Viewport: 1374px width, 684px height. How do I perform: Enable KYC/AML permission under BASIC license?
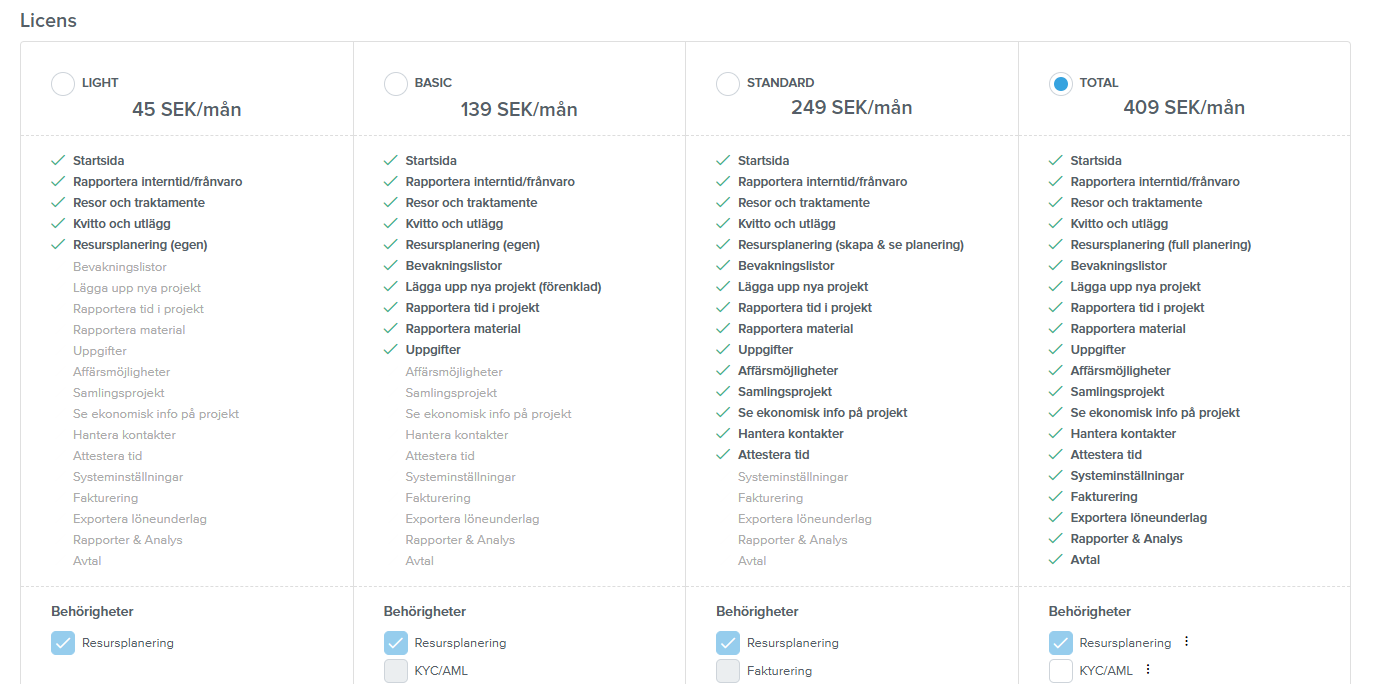[396, 671]
